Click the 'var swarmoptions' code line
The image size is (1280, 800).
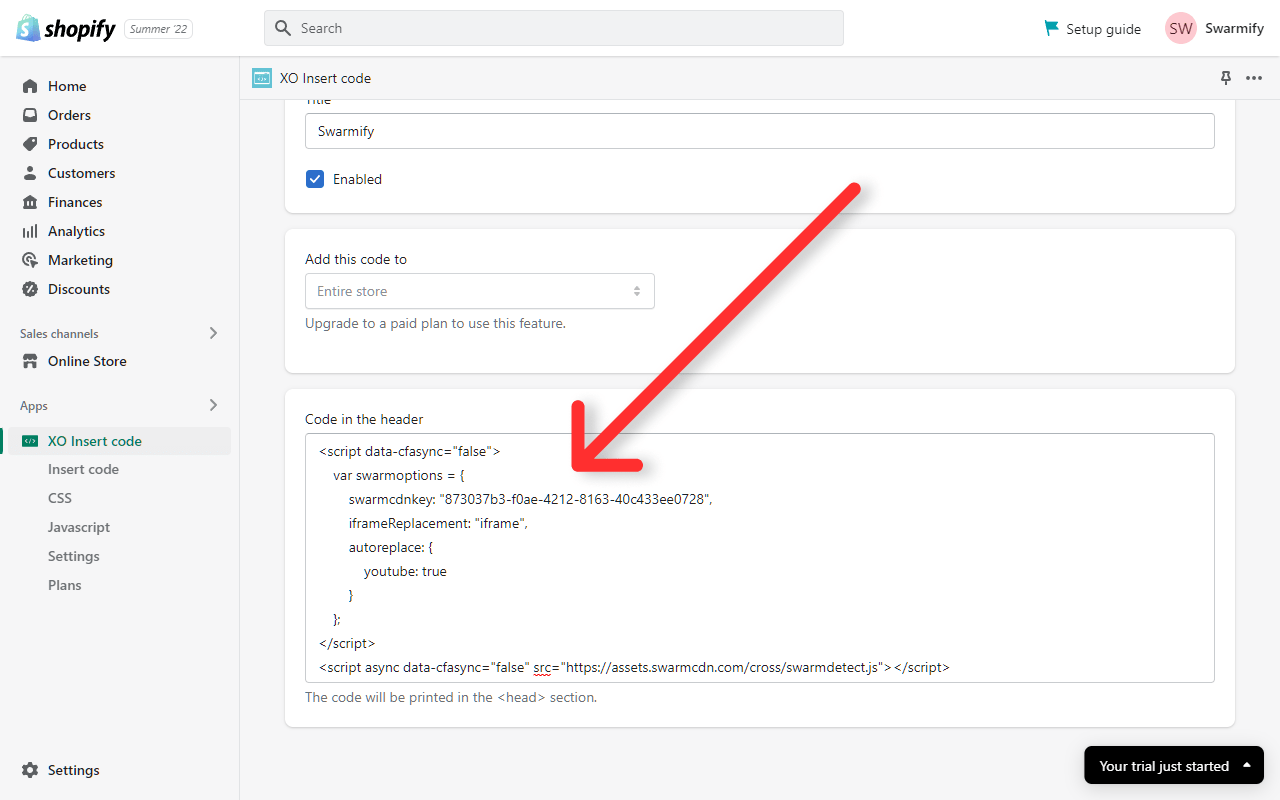coord(399,475)
